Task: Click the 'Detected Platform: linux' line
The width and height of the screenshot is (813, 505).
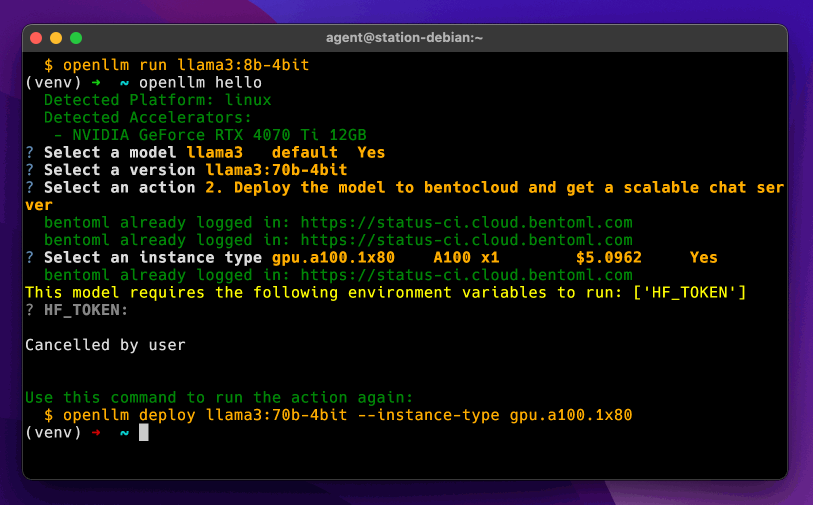Action: point(158,100)
